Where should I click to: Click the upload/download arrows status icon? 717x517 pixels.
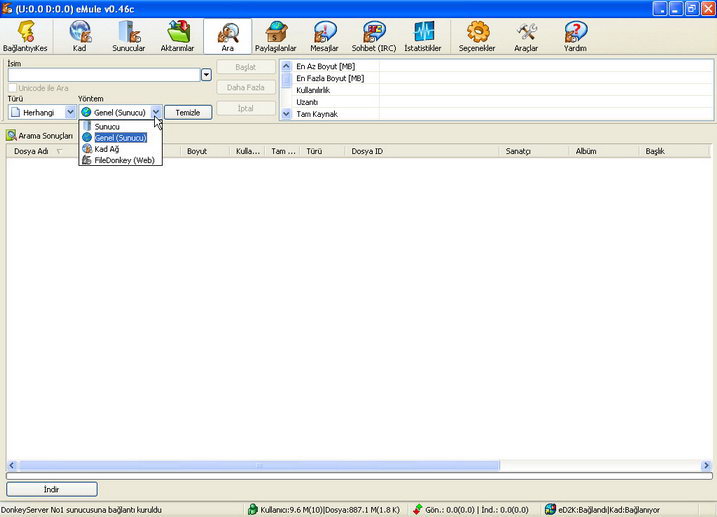[417, 509]
